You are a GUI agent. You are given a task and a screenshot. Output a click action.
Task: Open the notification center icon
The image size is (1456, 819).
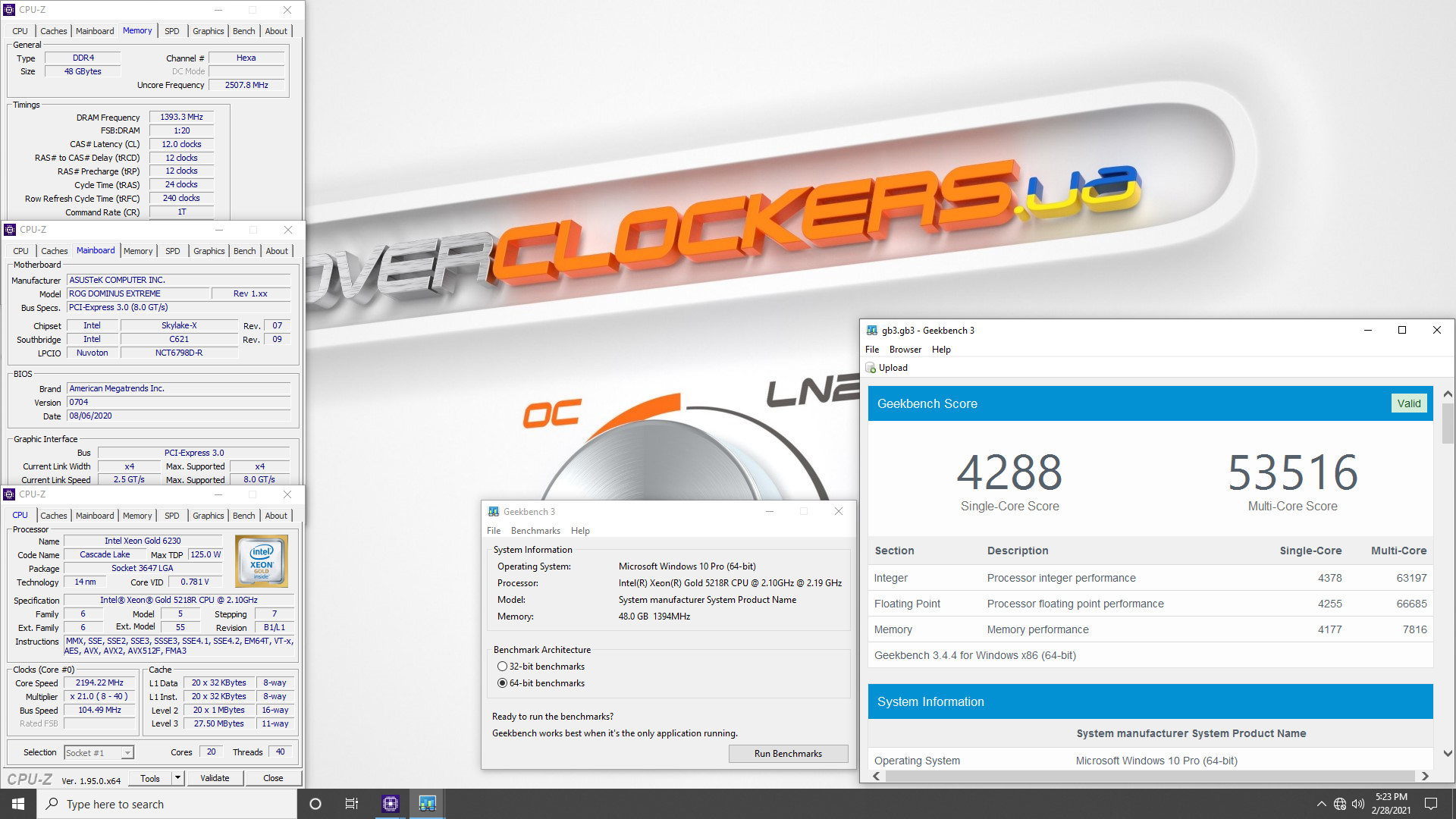1431,804
